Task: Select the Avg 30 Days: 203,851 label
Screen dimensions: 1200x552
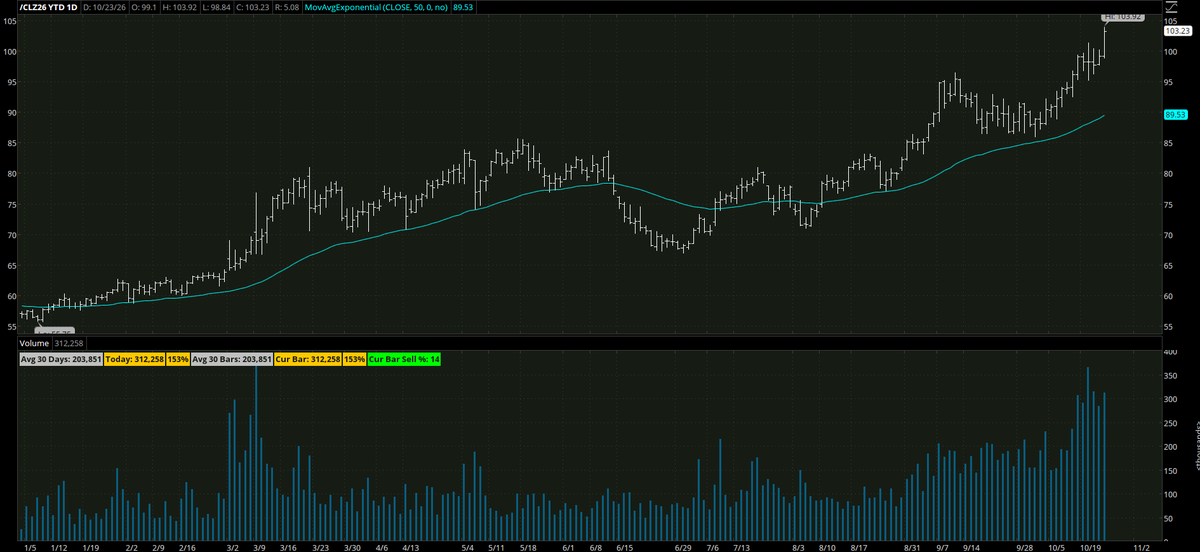Action: tap(60, 359)
